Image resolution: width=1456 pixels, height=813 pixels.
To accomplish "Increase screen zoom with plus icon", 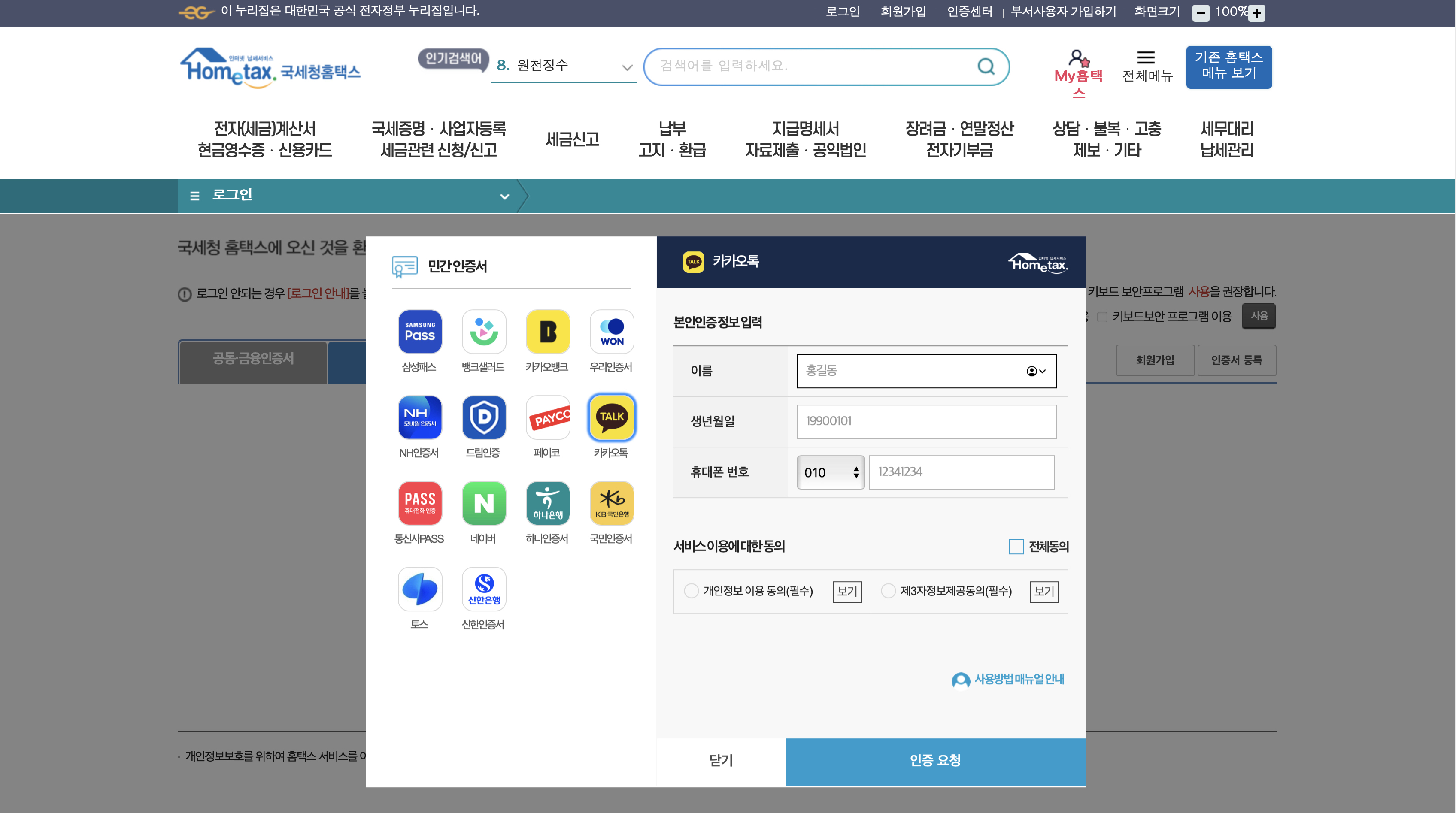I will [x=1256, y=13].
